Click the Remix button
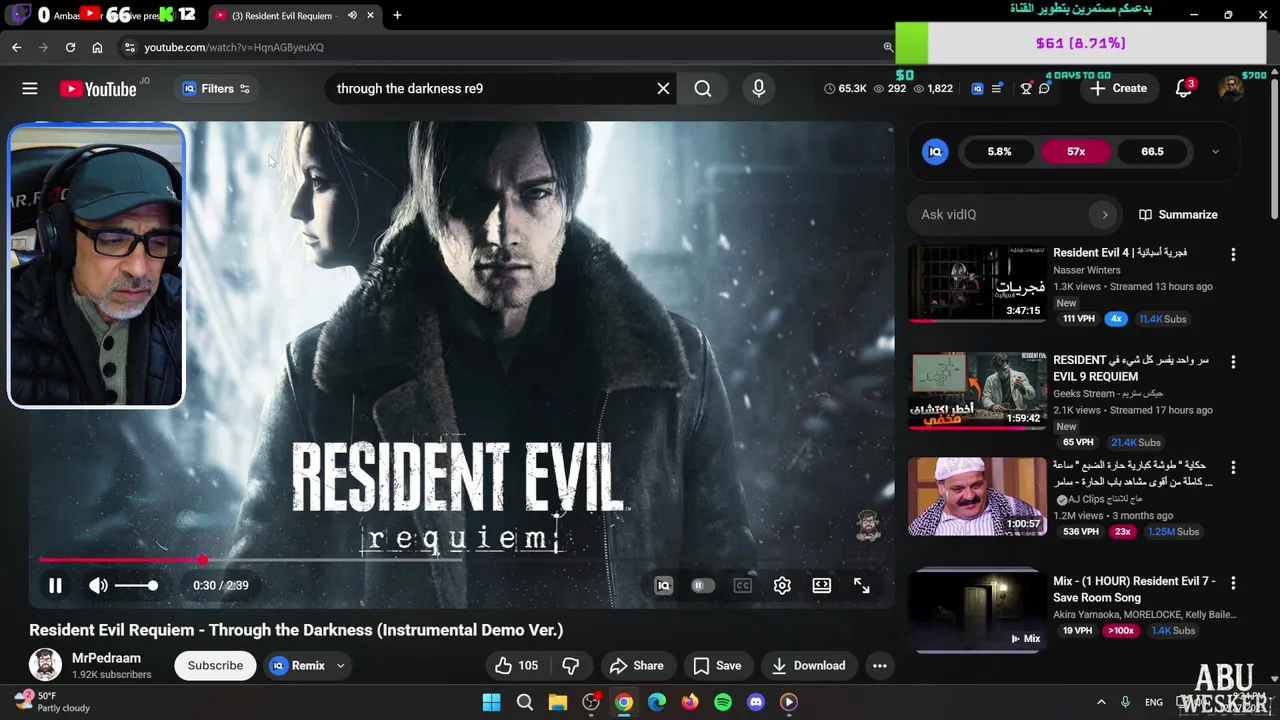The width and height of the screenshot is (1280, 720). pos(298,666)
